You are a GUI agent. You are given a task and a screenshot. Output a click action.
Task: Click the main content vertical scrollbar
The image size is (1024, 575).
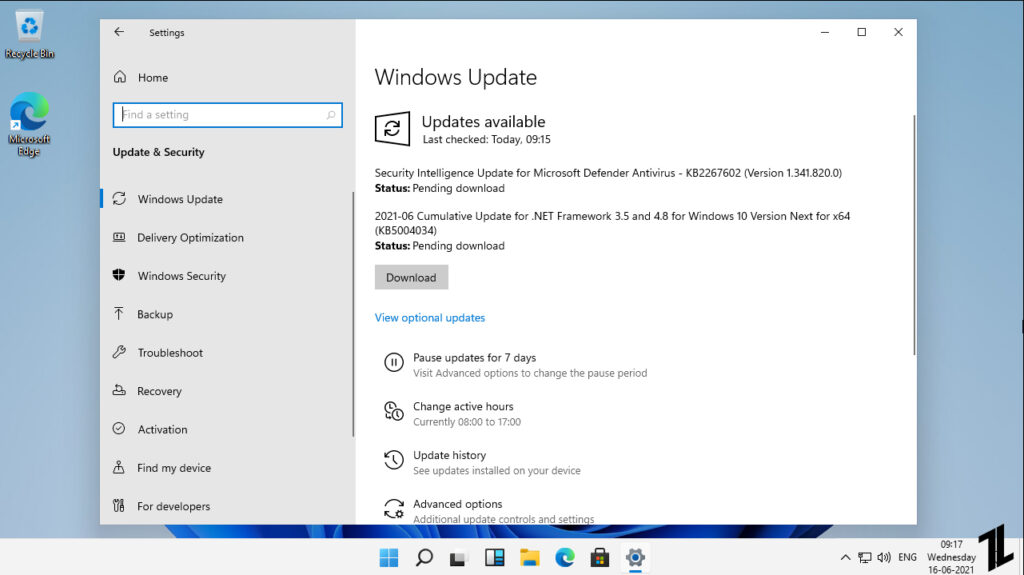pyautogui.click(x=914, y=235)
